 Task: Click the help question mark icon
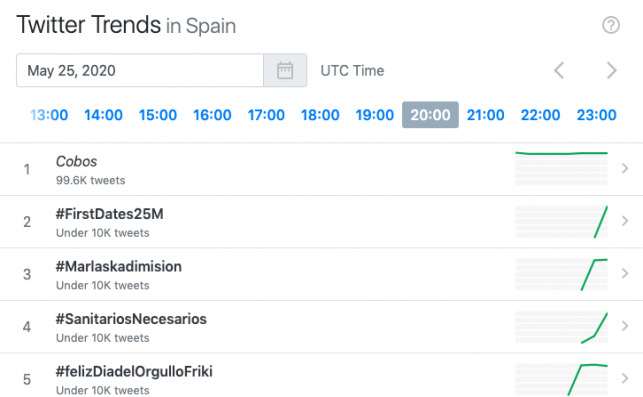(611, 25)
